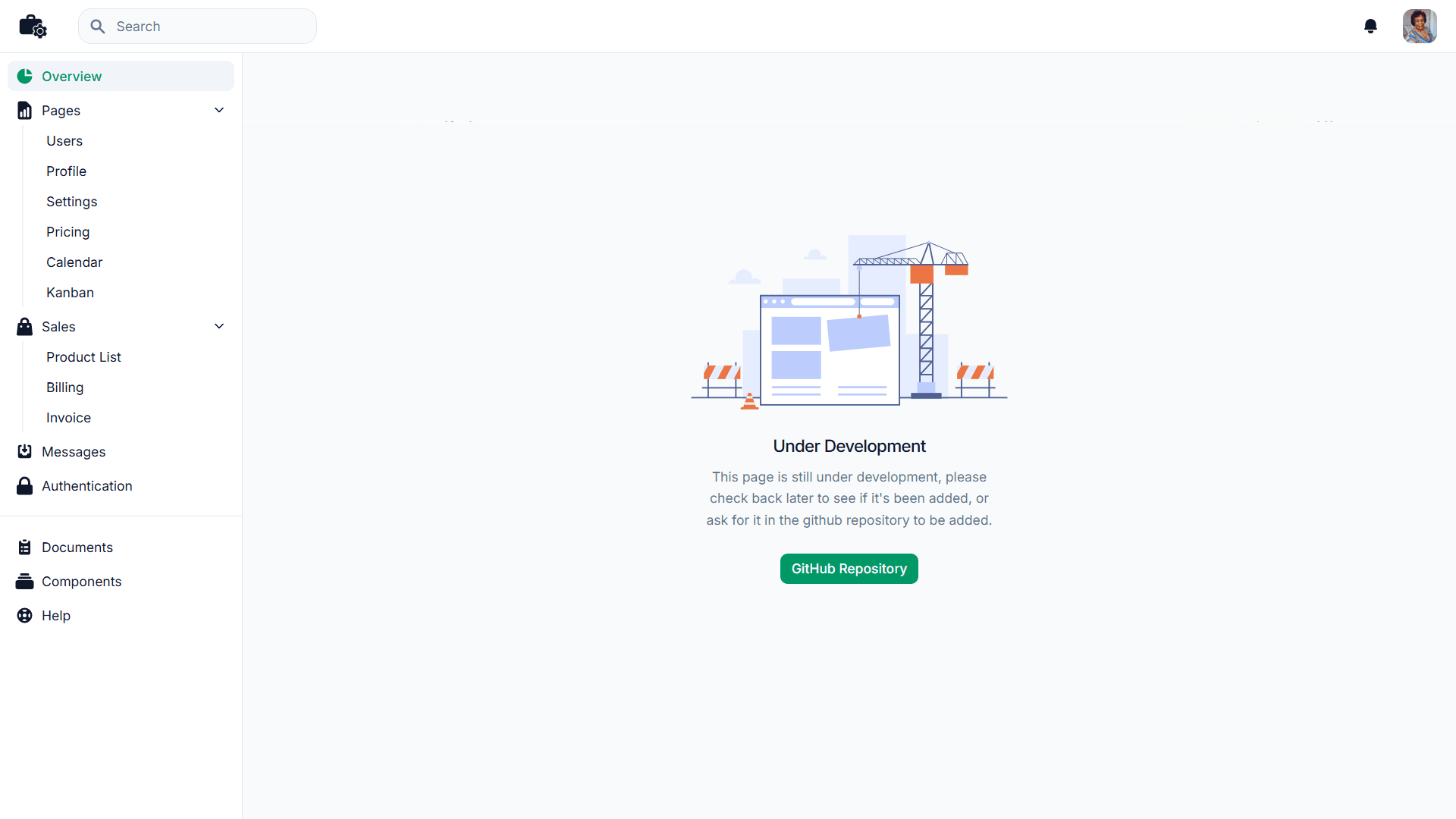Click the Authentication lock icon
This screenshot has width=1456, height=819.
click(x=25, y=486)
